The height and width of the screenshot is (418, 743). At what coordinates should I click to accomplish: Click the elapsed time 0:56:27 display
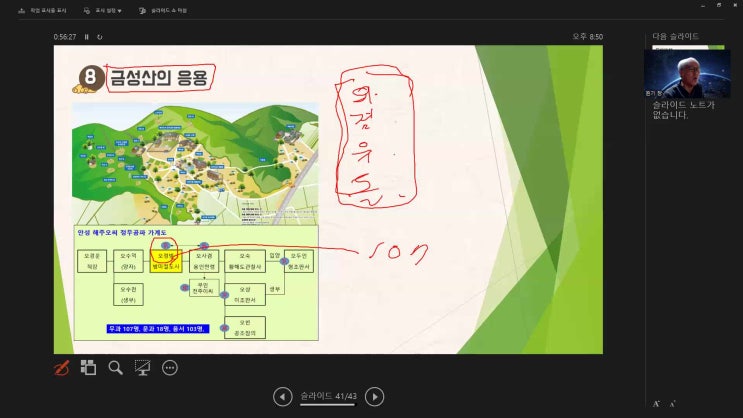click(65, 37)
